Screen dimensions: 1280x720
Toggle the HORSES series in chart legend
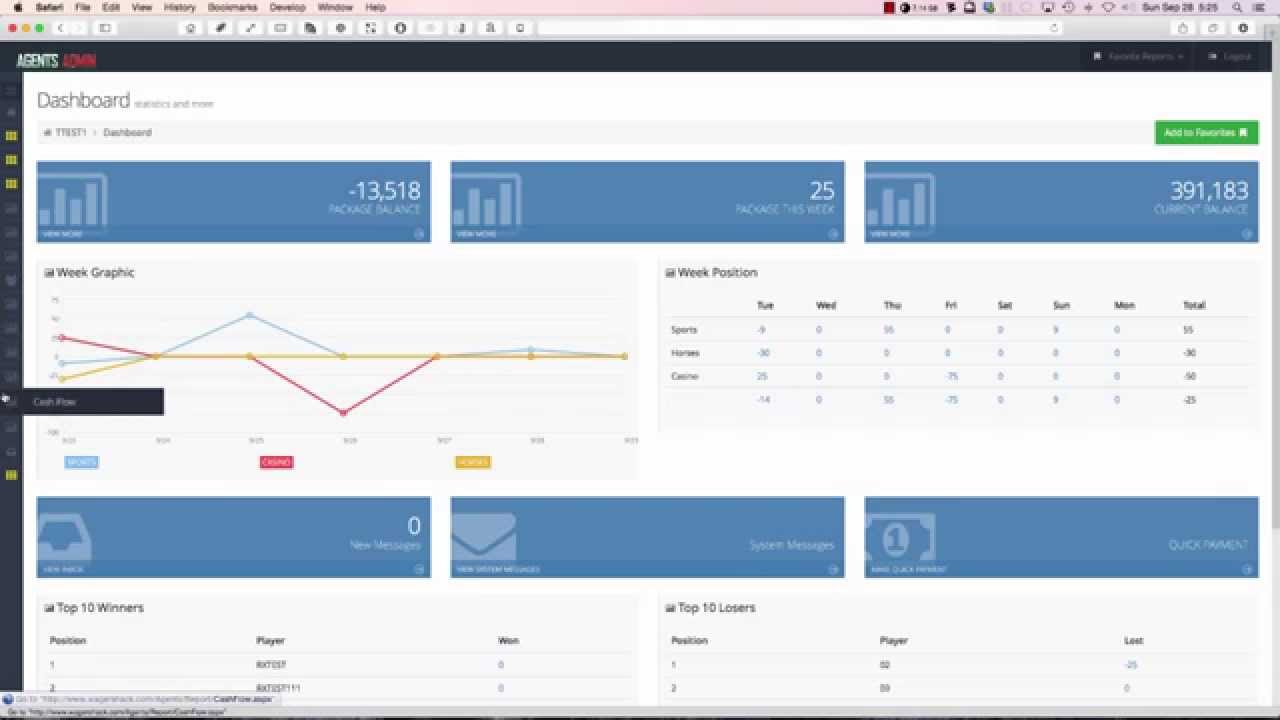[x=473, y=462]
